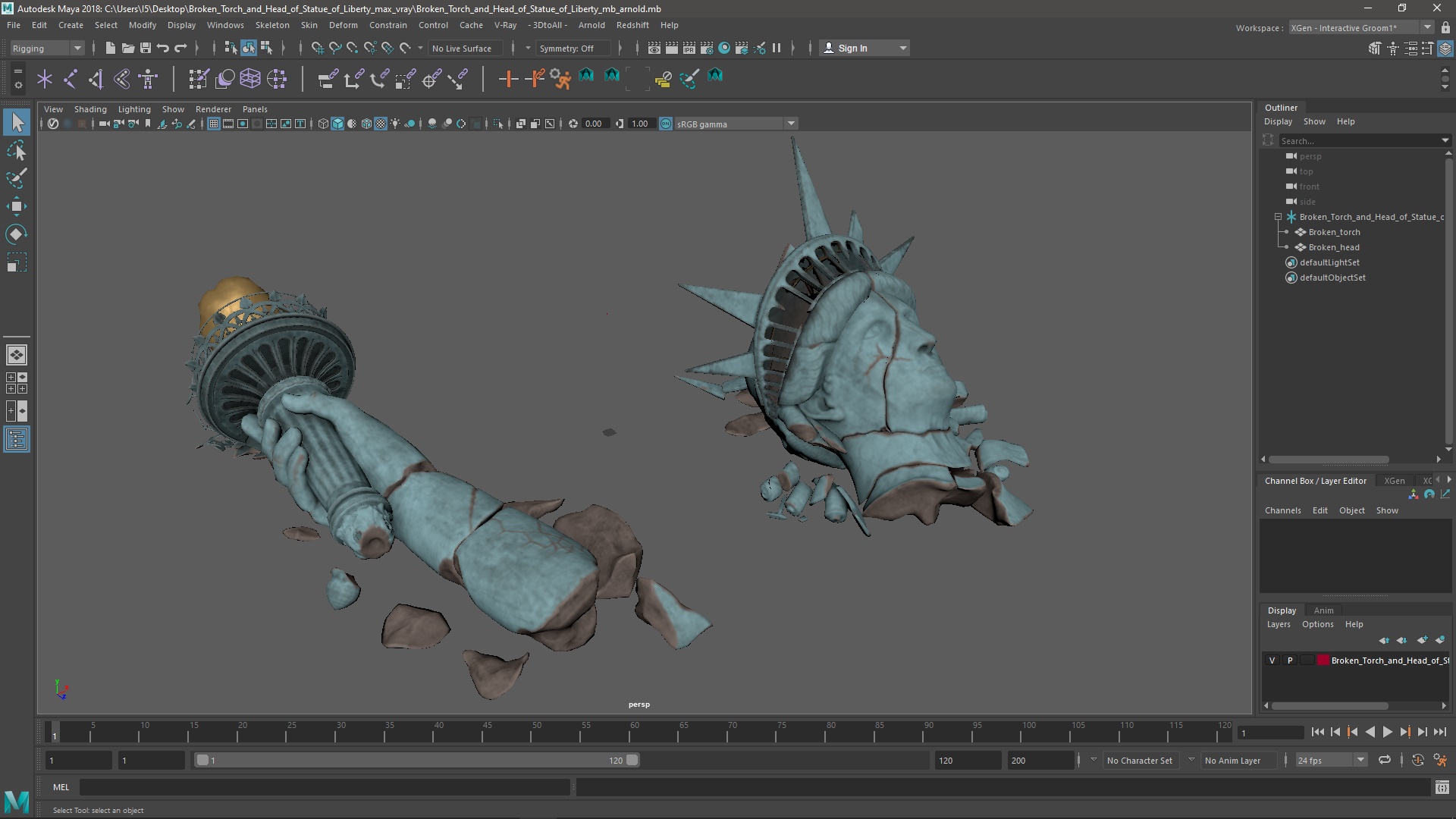Viewport: 1456px width, 819px height.
Task: Click the red layer color swatch
Action: (x=1323, y=661)
